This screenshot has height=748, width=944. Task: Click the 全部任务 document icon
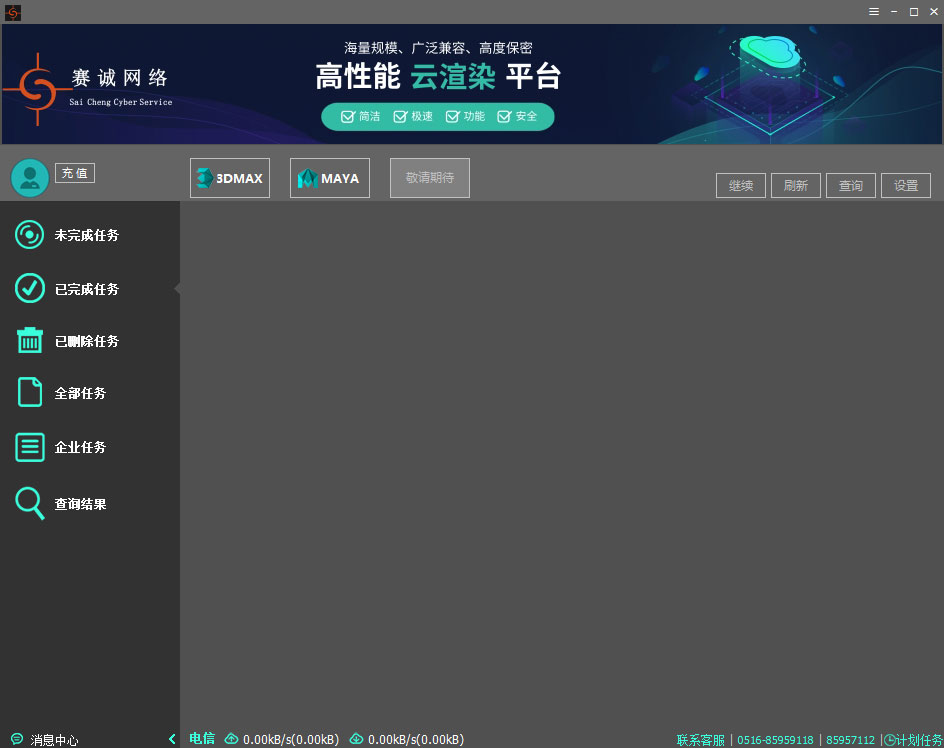[x=30, y=392]
